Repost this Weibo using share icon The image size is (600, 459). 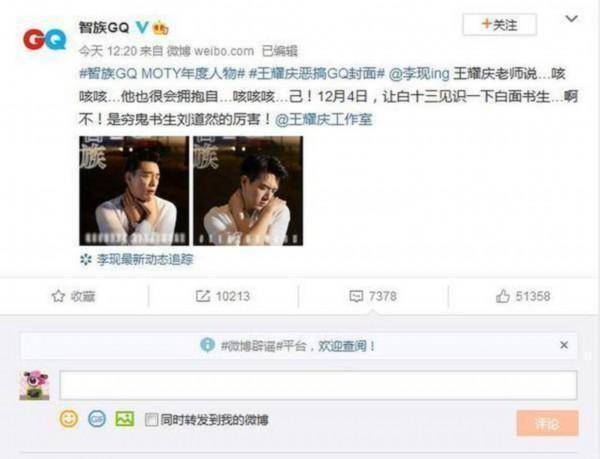click(x=203, y=296)
